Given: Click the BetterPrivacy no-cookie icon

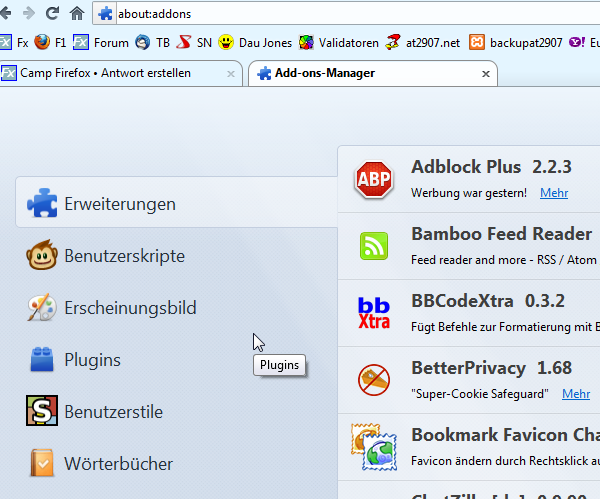Looking at the screenshot, I should (374, 380).
